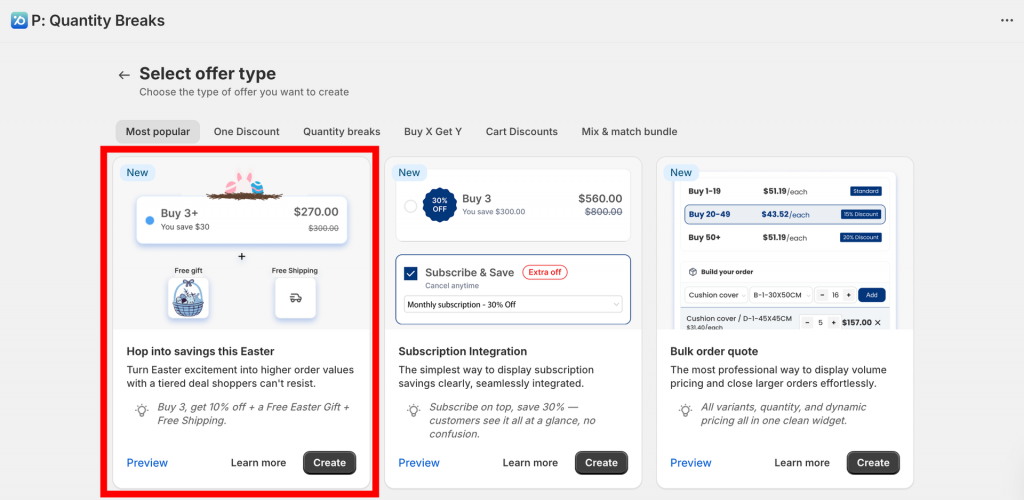Image resolution: width=1024 pixels, height=500 pixels.
Task: Expand the Cushion cover product dropdown
Action: (x=712, y=295)
